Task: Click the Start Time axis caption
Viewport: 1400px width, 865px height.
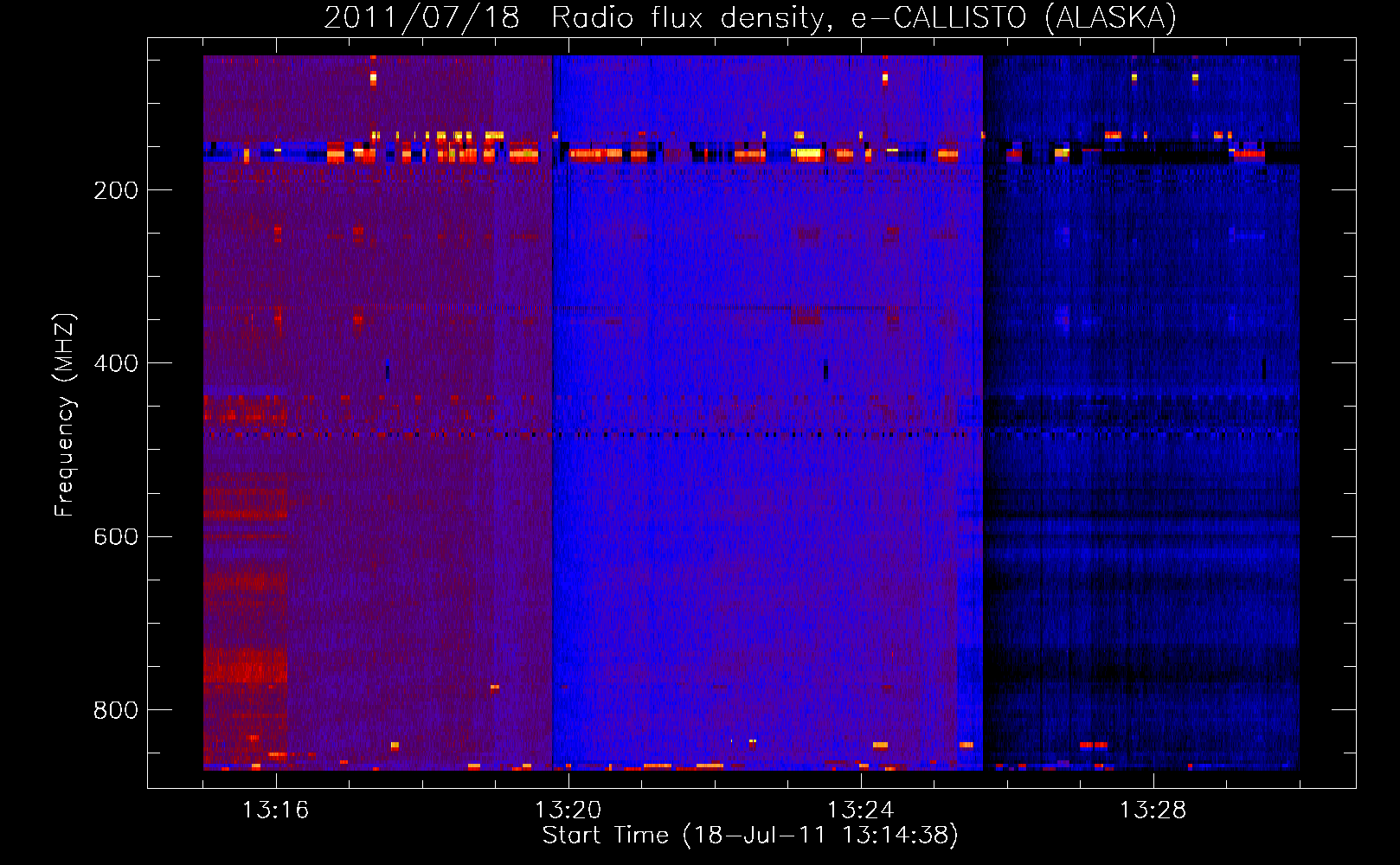Action: click(750, 836)
